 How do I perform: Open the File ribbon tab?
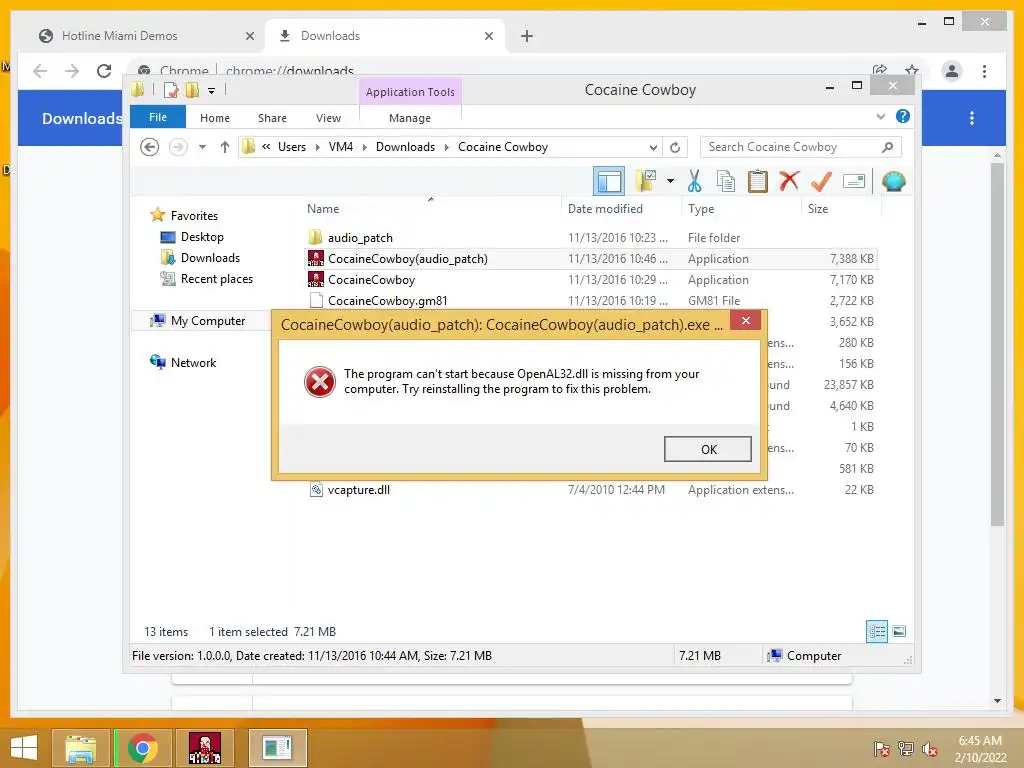[157, 117]
